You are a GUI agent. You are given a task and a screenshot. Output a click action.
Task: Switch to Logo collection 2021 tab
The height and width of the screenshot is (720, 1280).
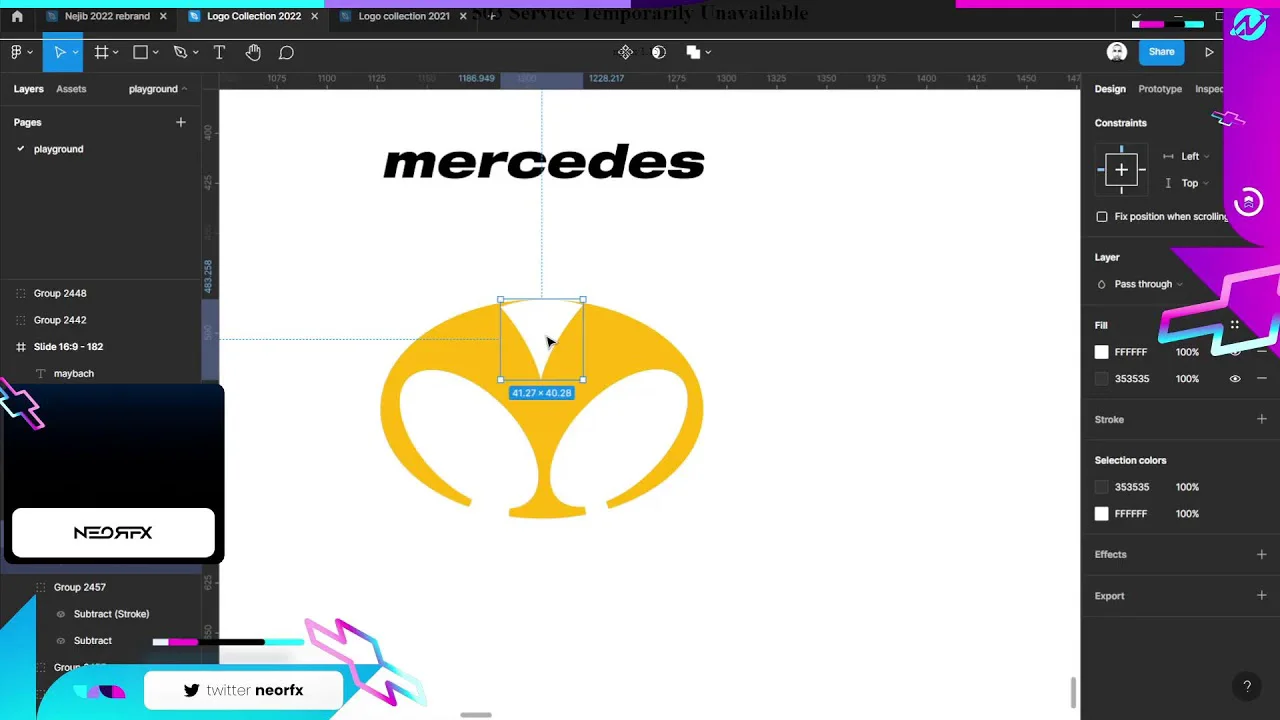404,16
